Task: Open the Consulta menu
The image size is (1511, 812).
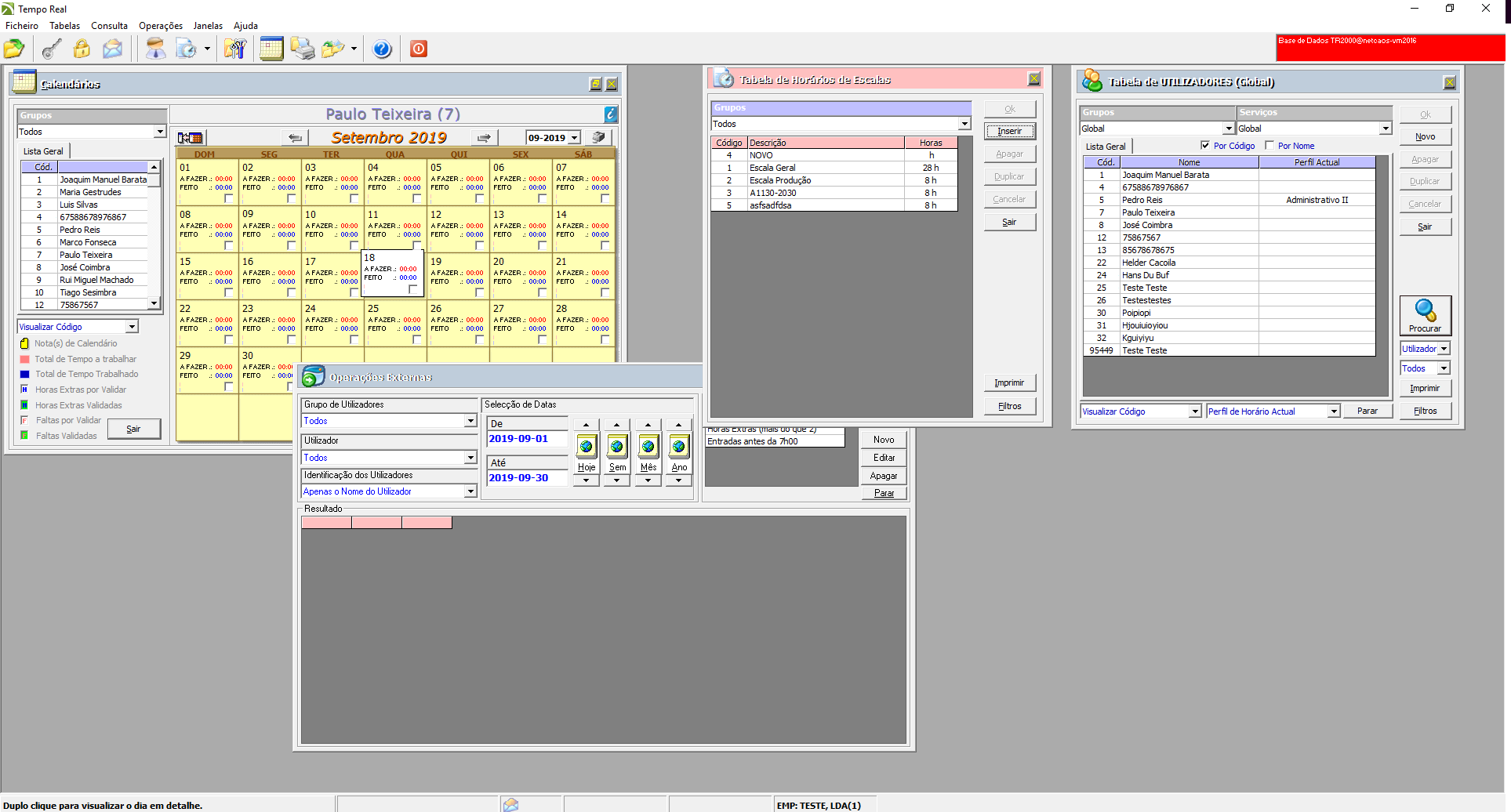Action: pyautogui.click(x=110, y=26)
